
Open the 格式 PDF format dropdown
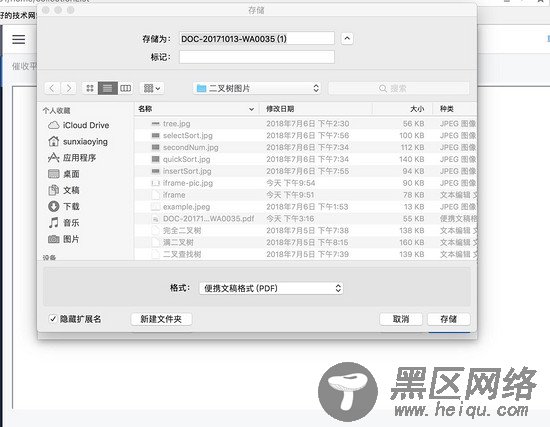[271, 288]
